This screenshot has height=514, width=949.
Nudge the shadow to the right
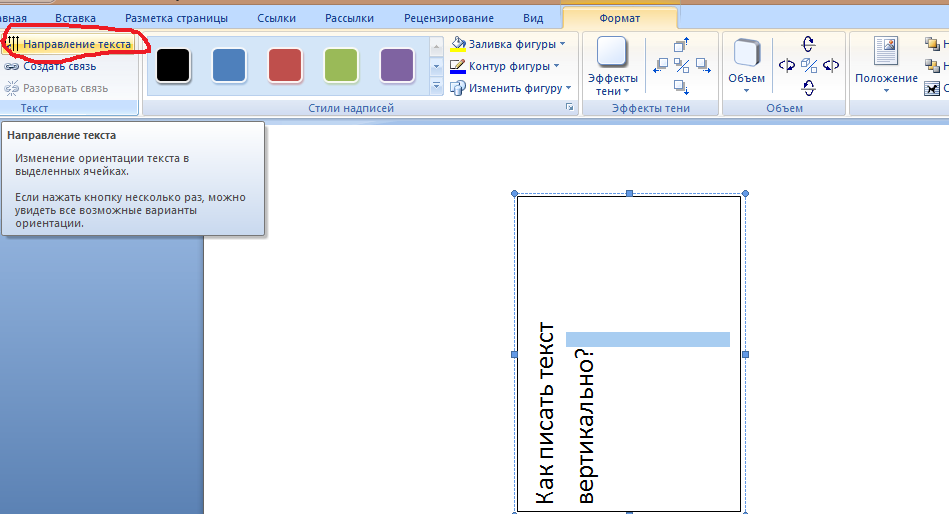pyautogui.click(x=703, y=66)
